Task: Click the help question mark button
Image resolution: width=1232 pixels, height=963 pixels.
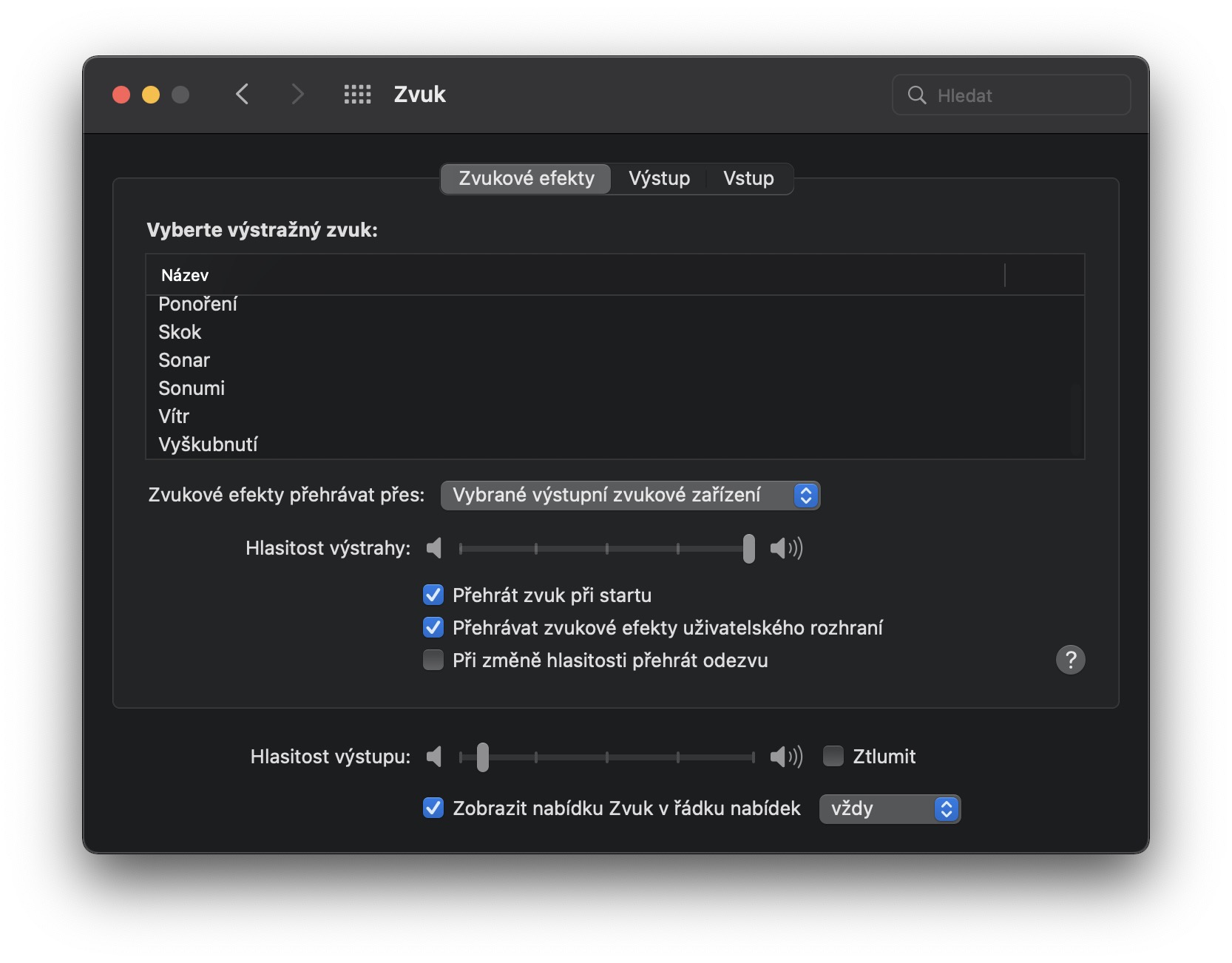Action: pyautogui.click(x=1070, y=660)
